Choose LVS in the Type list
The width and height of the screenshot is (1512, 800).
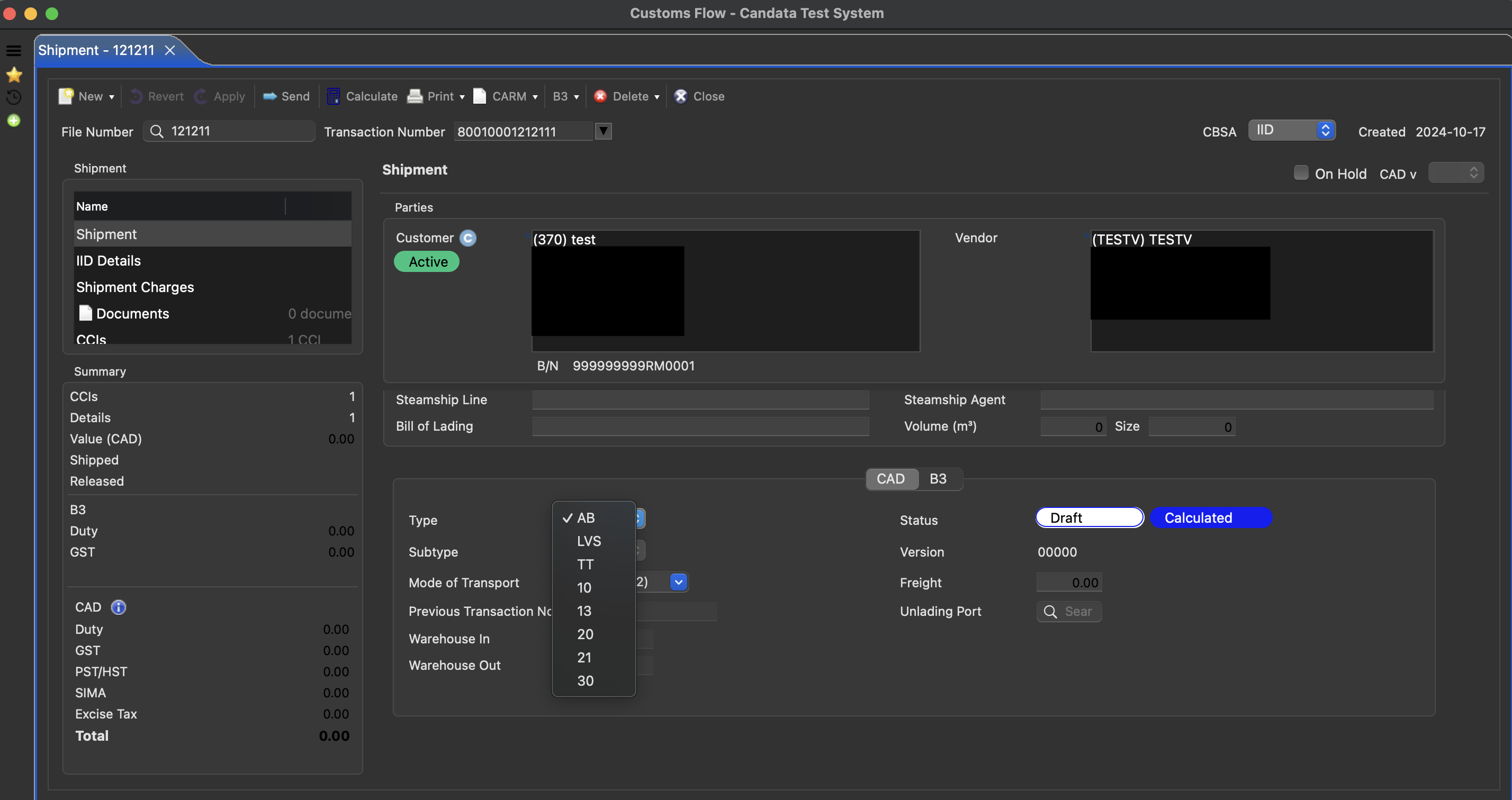click(x=594, y=541)
